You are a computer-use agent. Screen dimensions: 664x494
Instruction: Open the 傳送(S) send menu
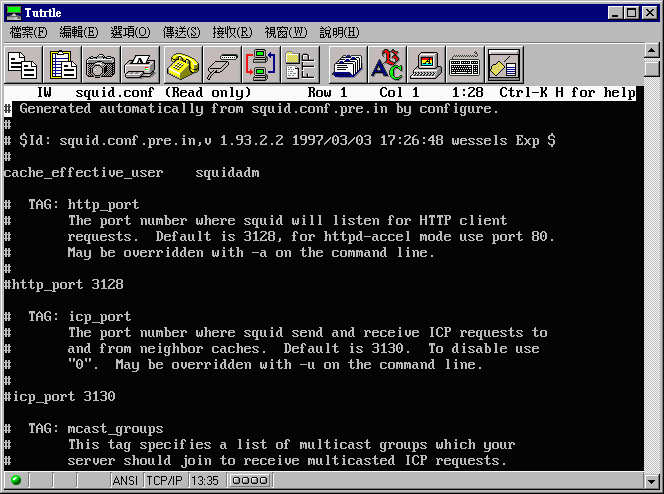[181, 32]
